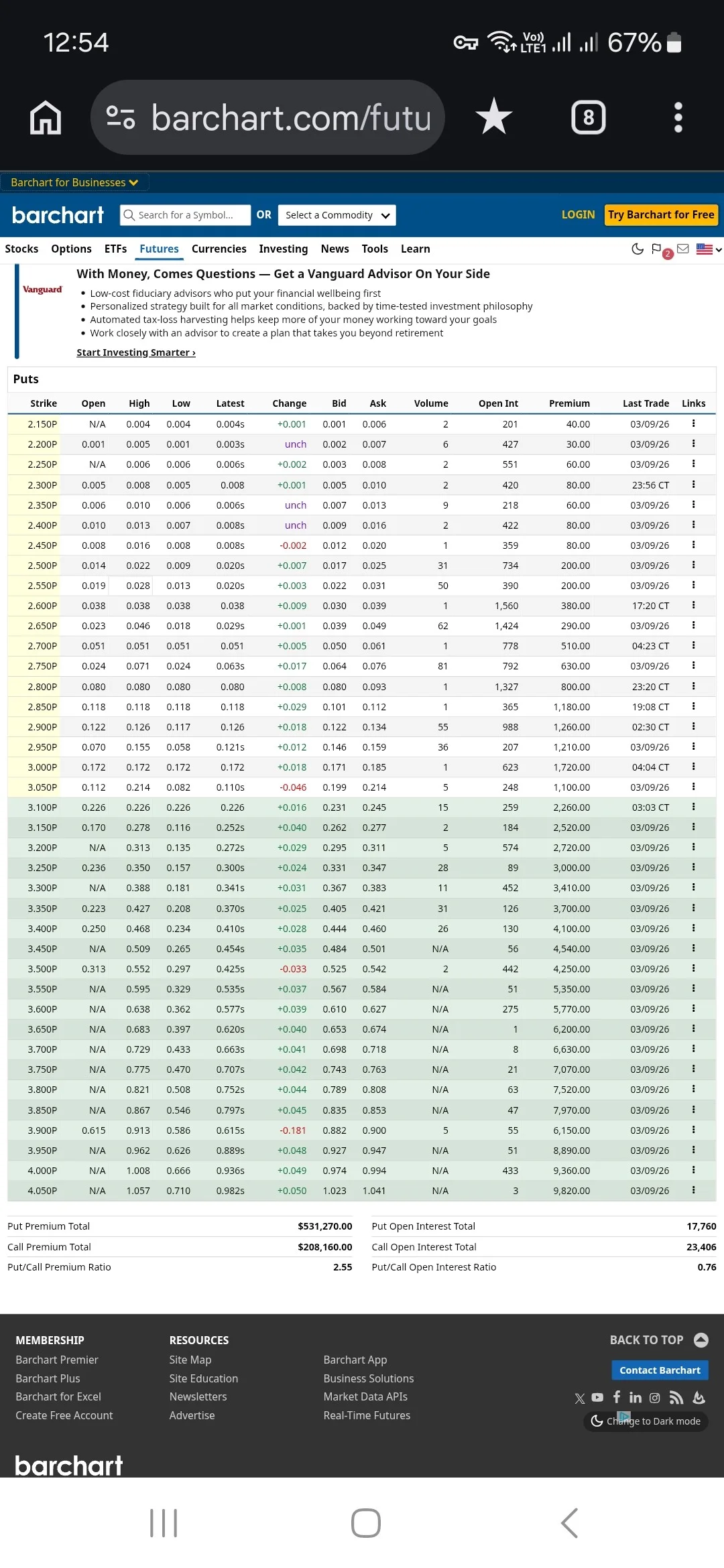Tap site settings icon in address bar
The image size is (724, 1568).
[x=121, y=117]
